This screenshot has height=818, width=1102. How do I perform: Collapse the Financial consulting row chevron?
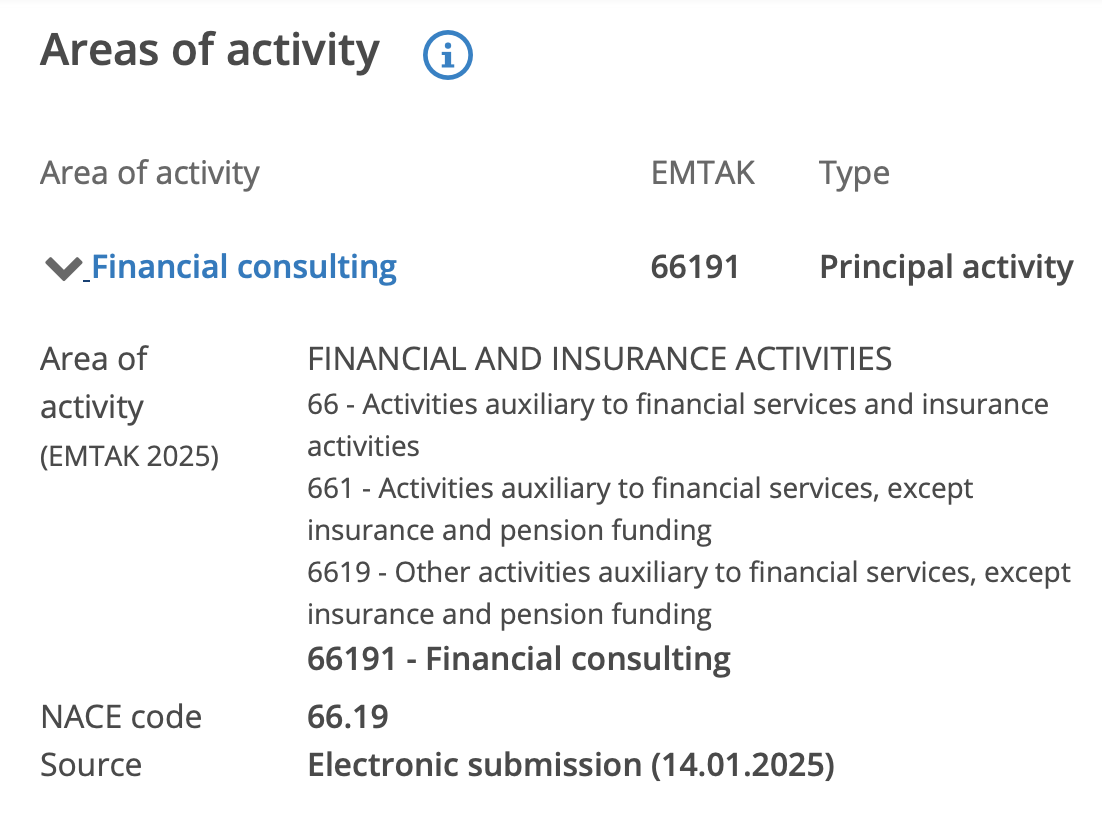(63, 268)
